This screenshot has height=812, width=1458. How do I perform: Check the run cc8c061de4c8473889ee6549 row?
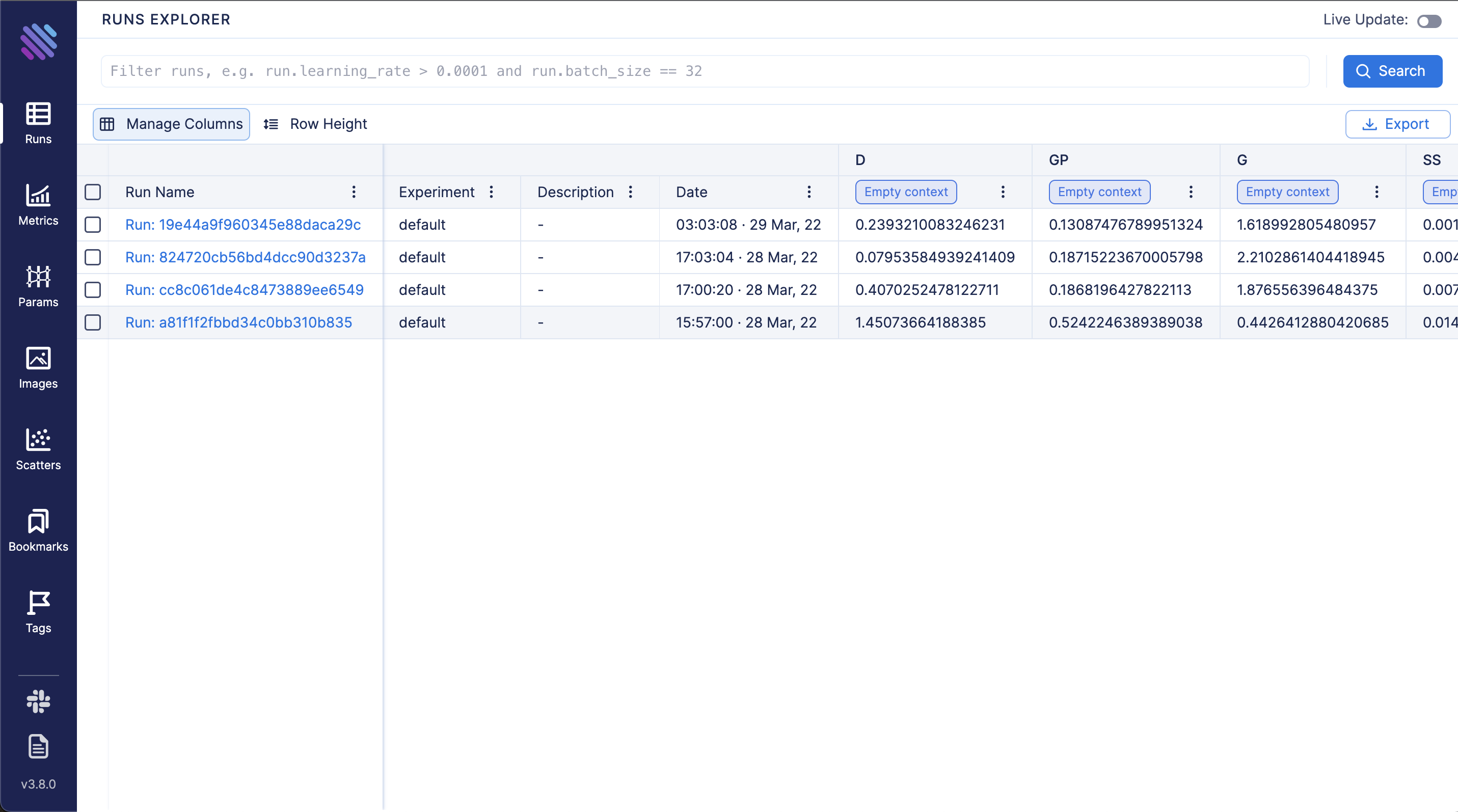click(93, 290)
